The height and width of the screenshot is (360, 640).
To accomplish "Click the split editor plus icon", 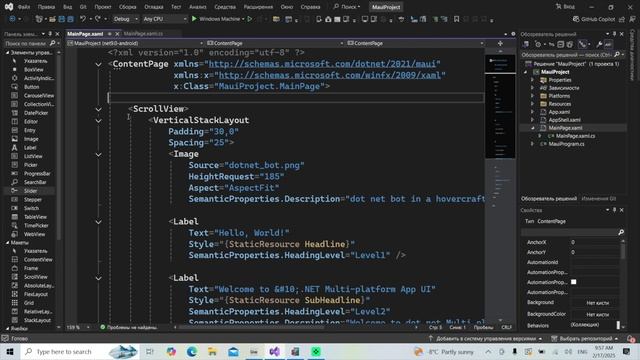I will 500,43.
